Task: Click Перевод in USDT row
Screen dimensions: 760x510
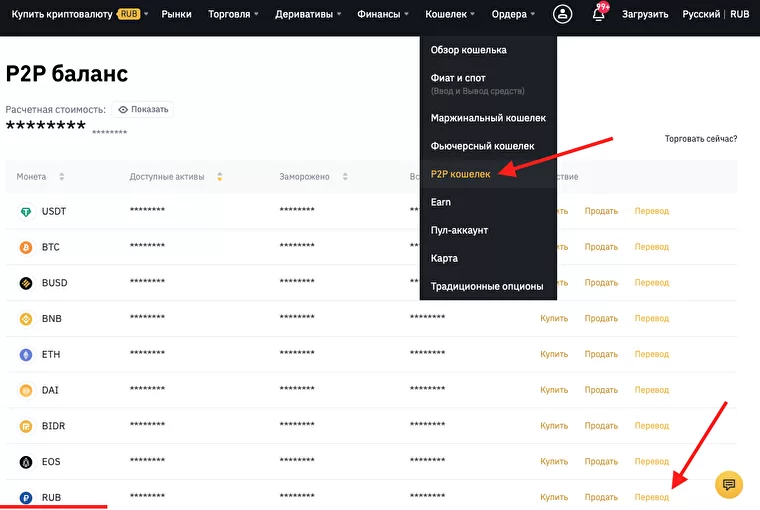Action: pyautogui.click(x=652, y=211)
